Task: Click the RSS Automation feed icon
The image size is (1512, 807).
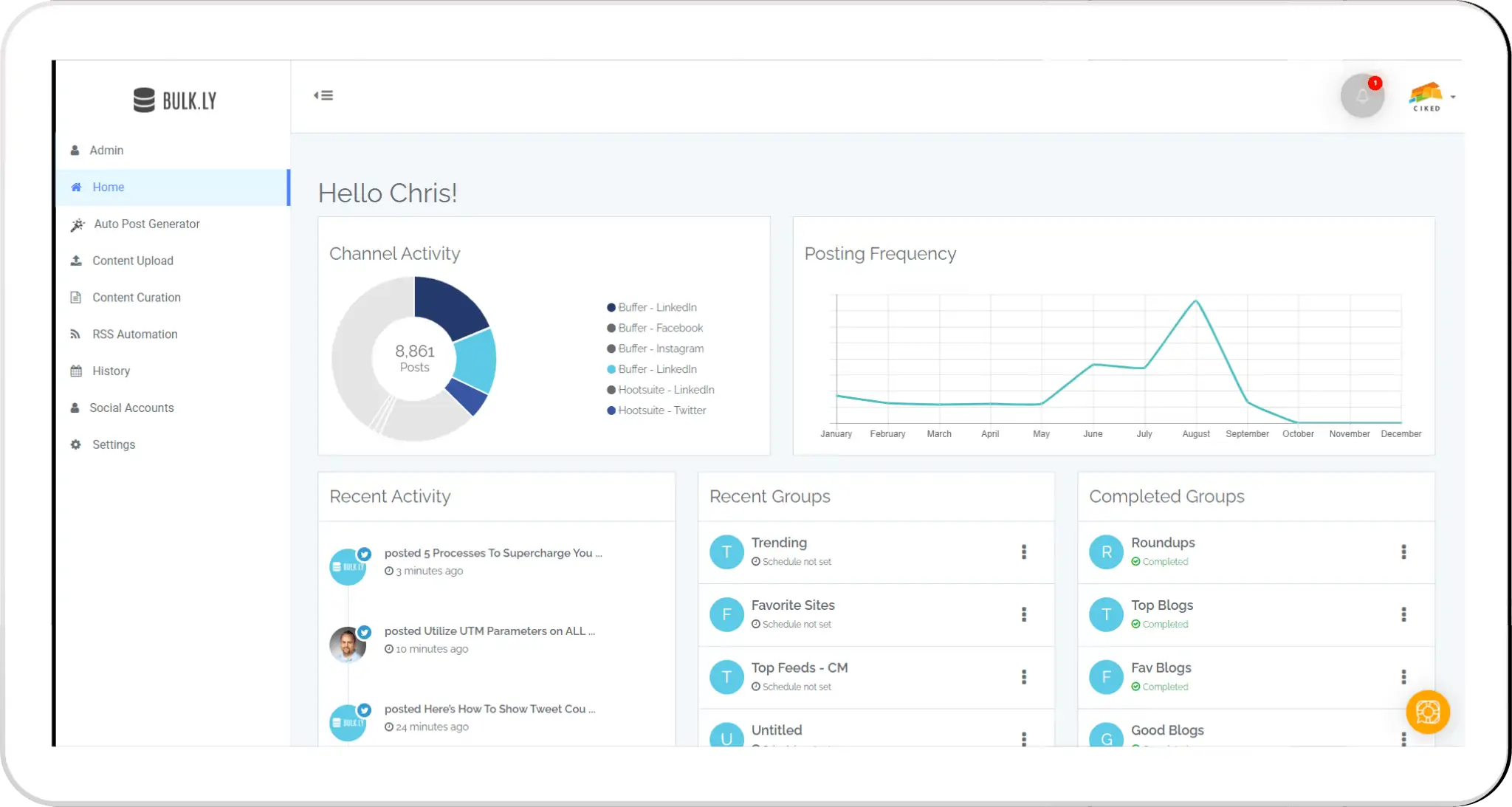Action: pyautogui.click(x=75, y=334)
